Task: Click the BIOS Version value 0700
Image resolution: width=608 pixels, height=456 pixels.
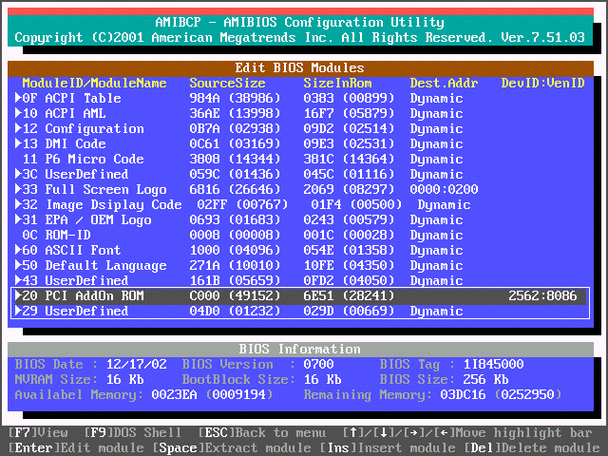Action: click(319, 364)
